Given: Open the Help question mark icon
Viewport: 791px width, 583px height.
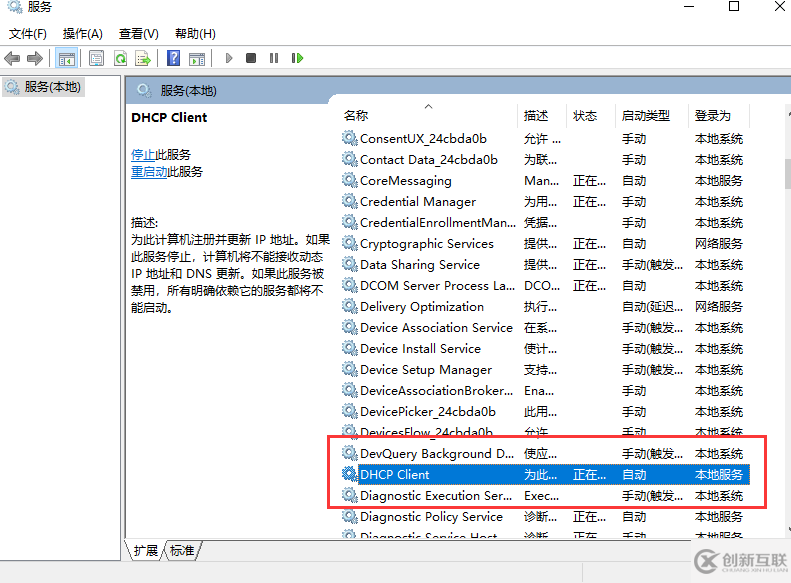Looking at the screenshot, I should (x=173, y=59).
